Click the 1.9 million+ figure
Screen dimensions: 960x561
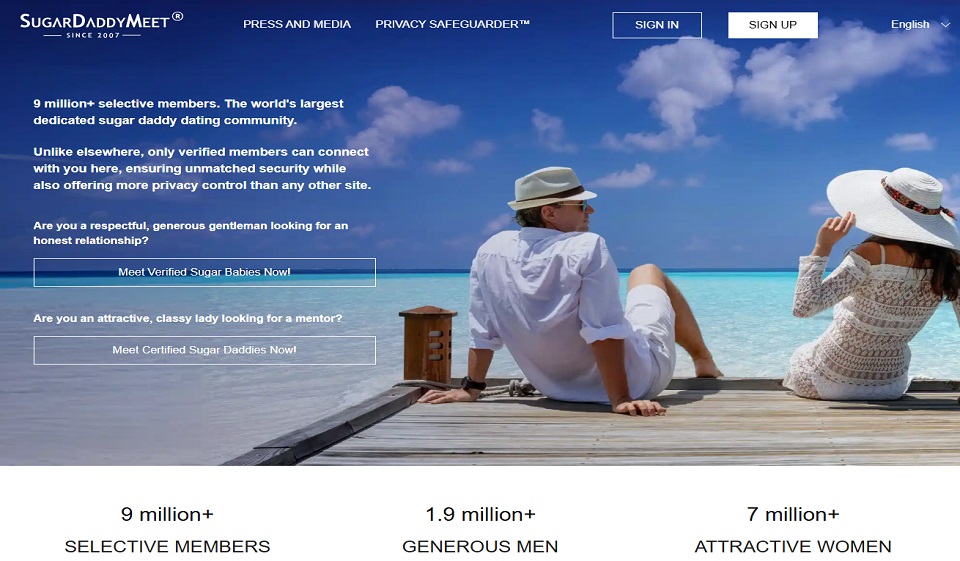click(x=481, y=514)
